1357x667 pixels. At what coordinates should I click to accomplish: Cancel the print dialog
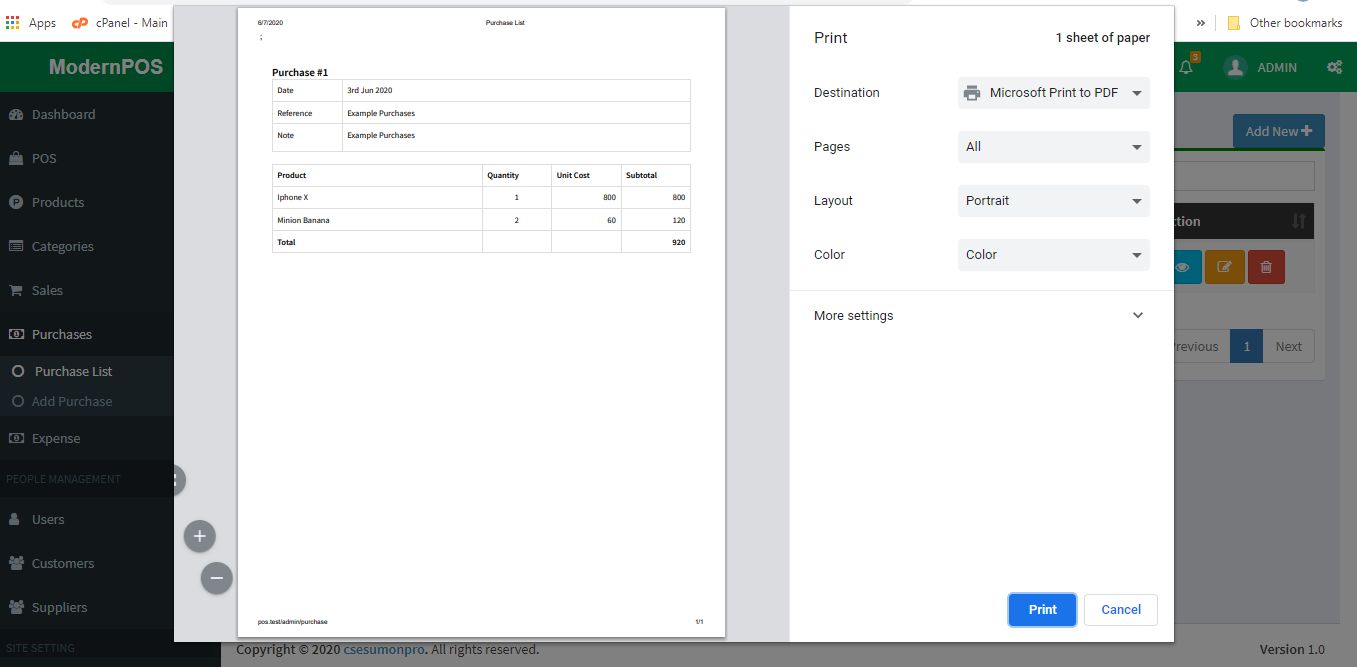1121,610
